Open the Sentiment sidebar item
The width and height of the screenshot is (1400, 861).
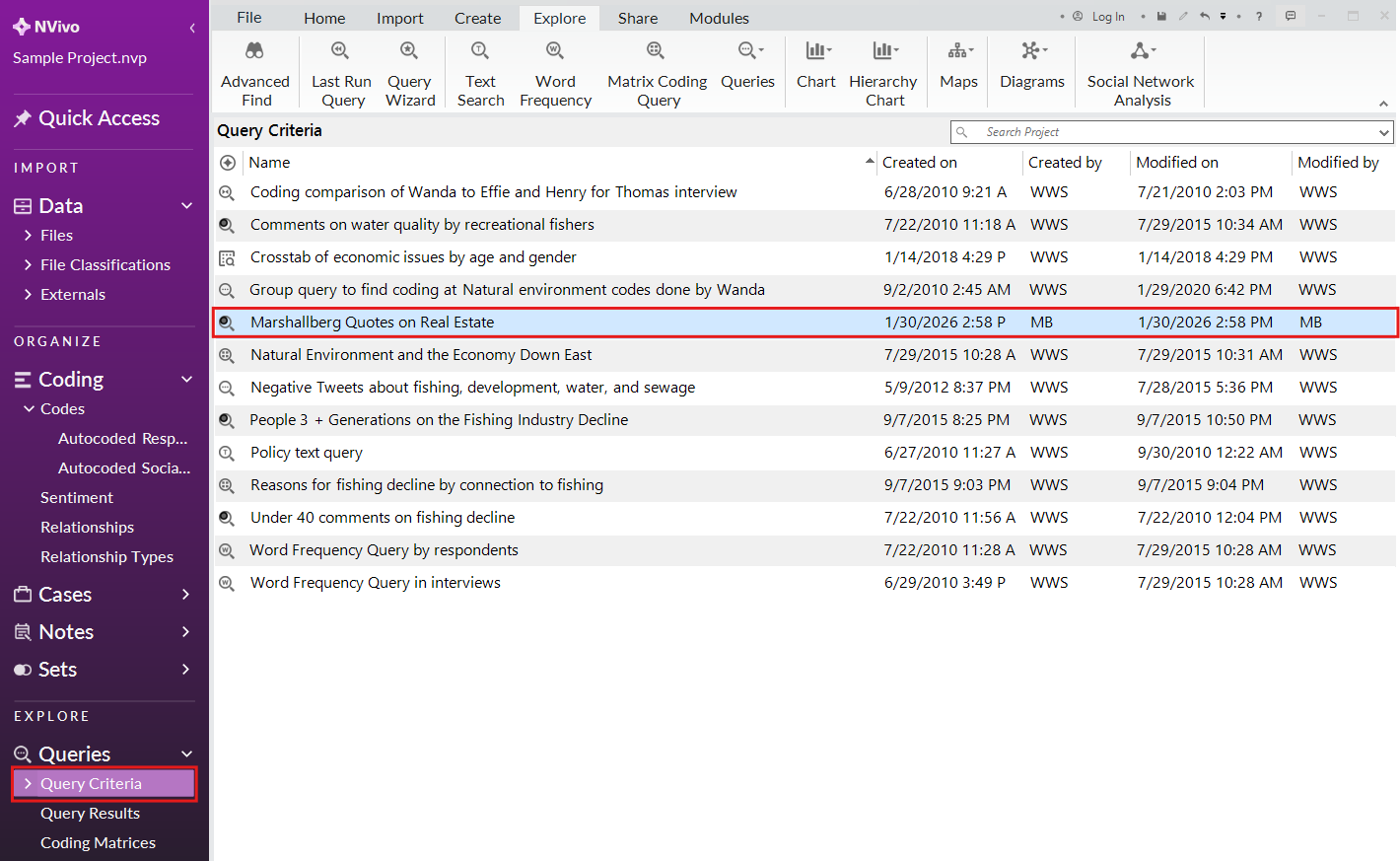[77, 498]
